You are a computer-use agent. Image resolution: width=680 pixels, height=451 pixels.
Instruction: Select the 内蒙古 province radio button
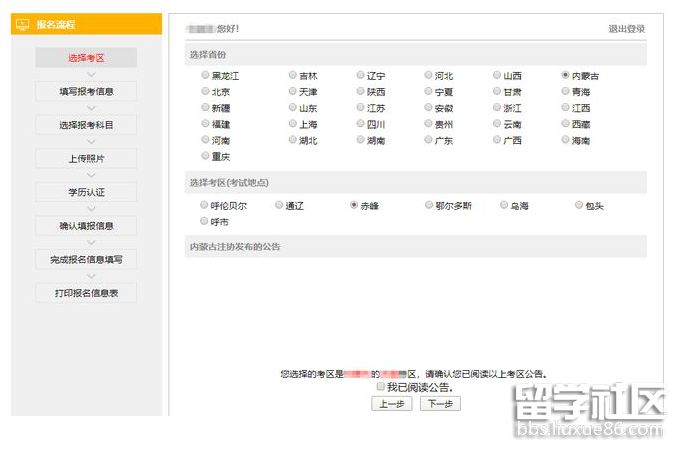click(x=566, y=75)
